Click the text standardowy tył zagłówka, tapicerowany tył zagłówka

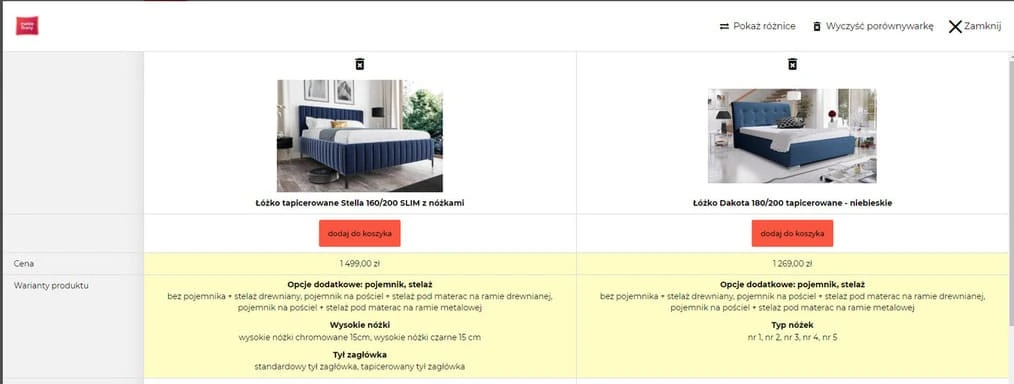click(x=360, y=367)
